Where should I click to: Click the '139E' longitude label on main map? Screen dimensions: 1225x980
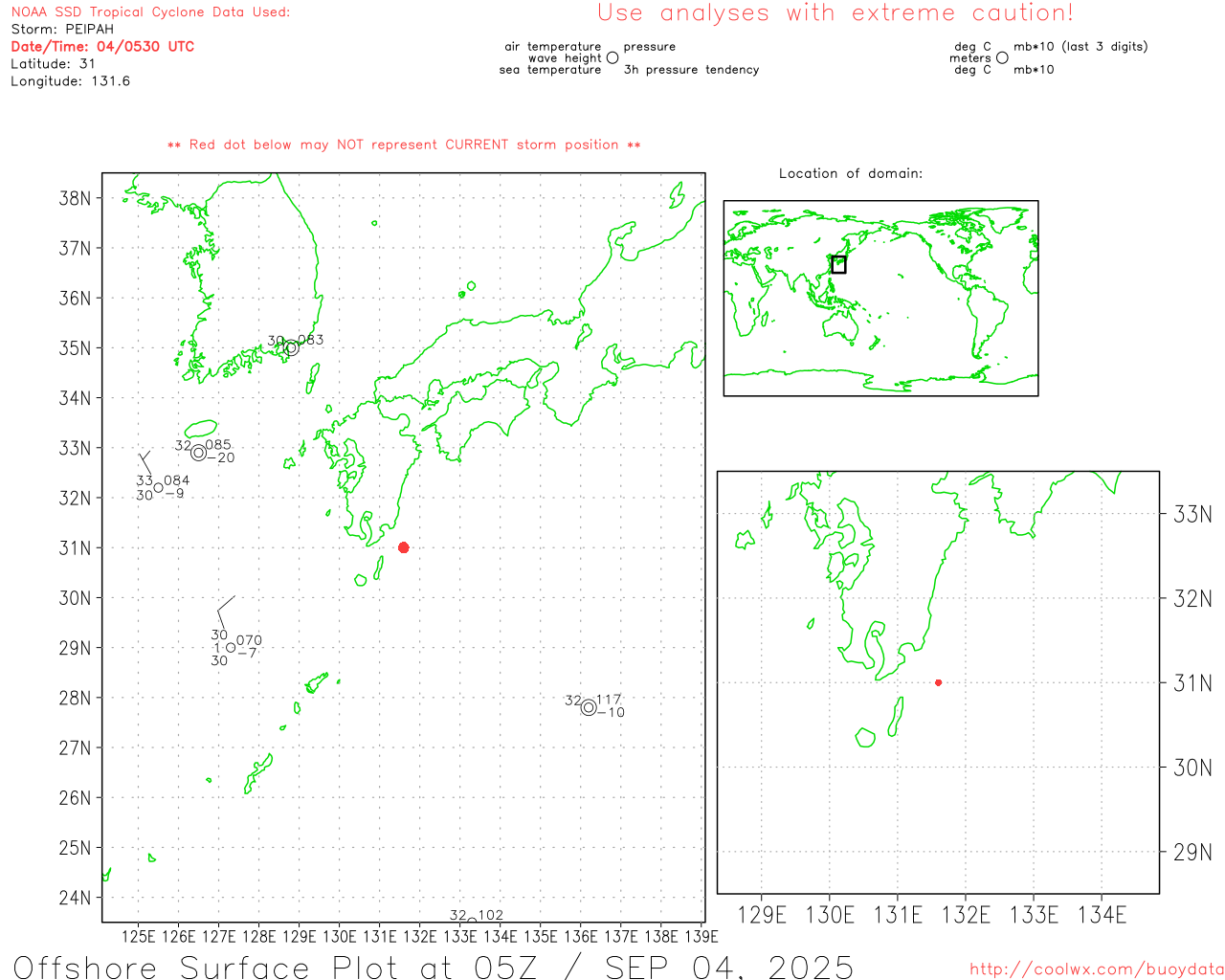(702, 936)
